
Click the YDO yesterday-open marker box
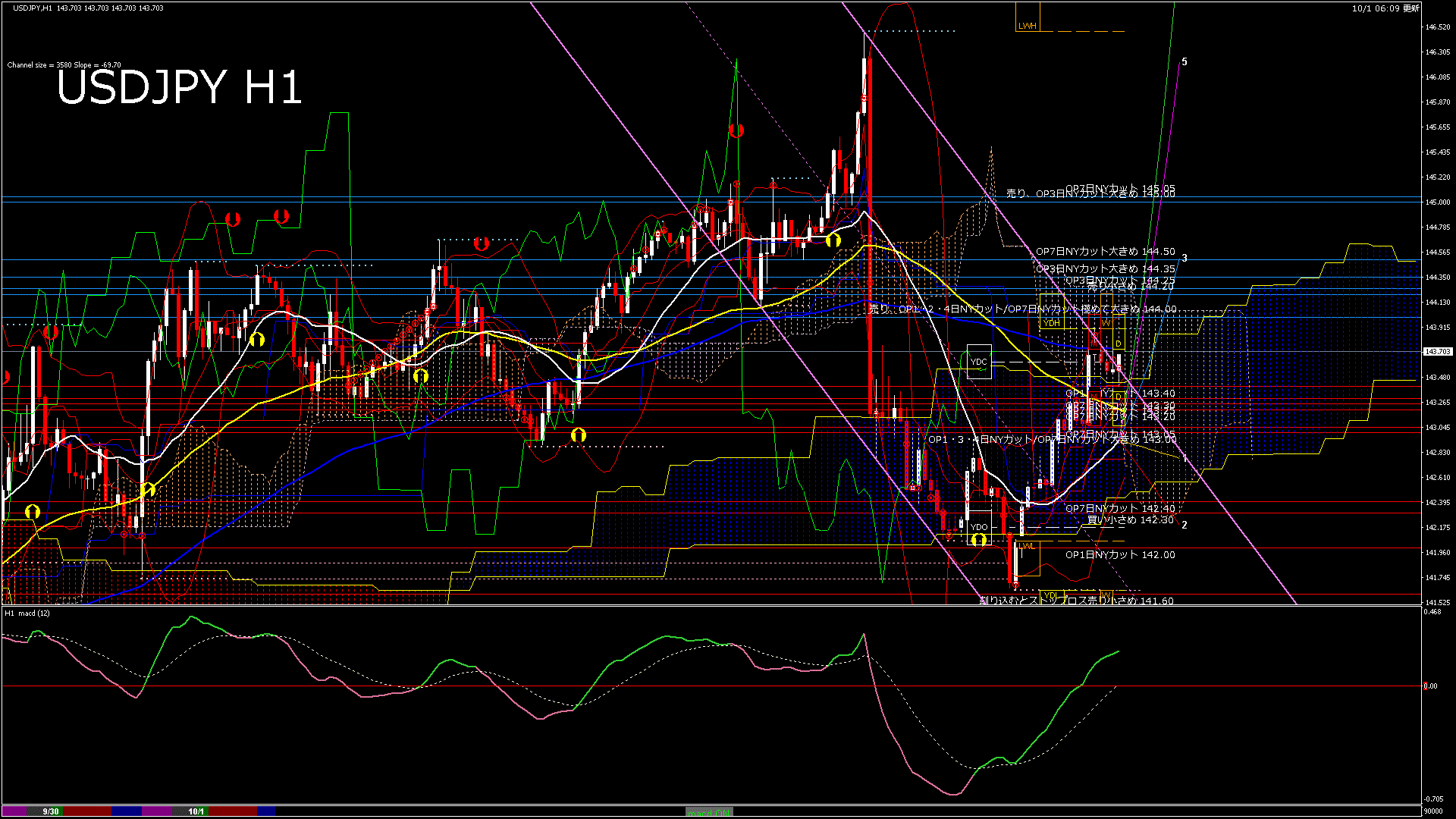[x=979, y=526]
